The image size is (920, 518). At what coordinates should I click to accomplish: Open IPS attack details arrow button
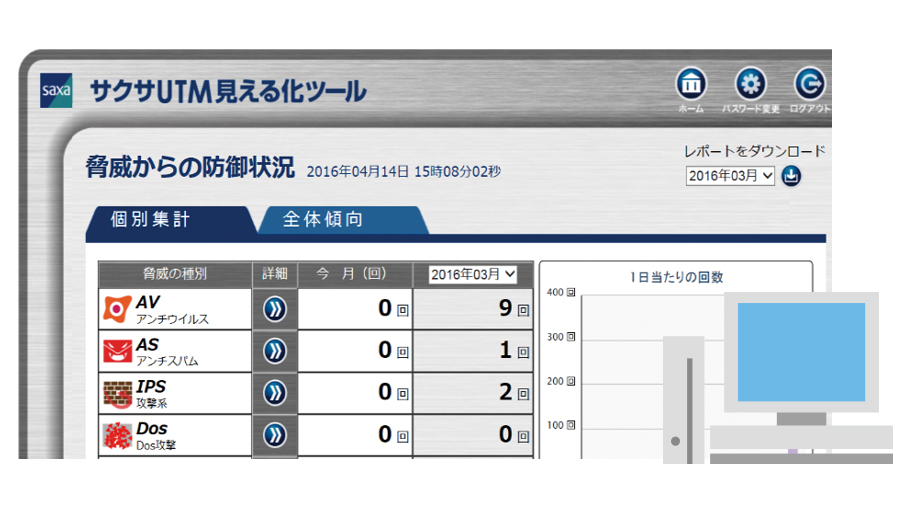[275, 393]
